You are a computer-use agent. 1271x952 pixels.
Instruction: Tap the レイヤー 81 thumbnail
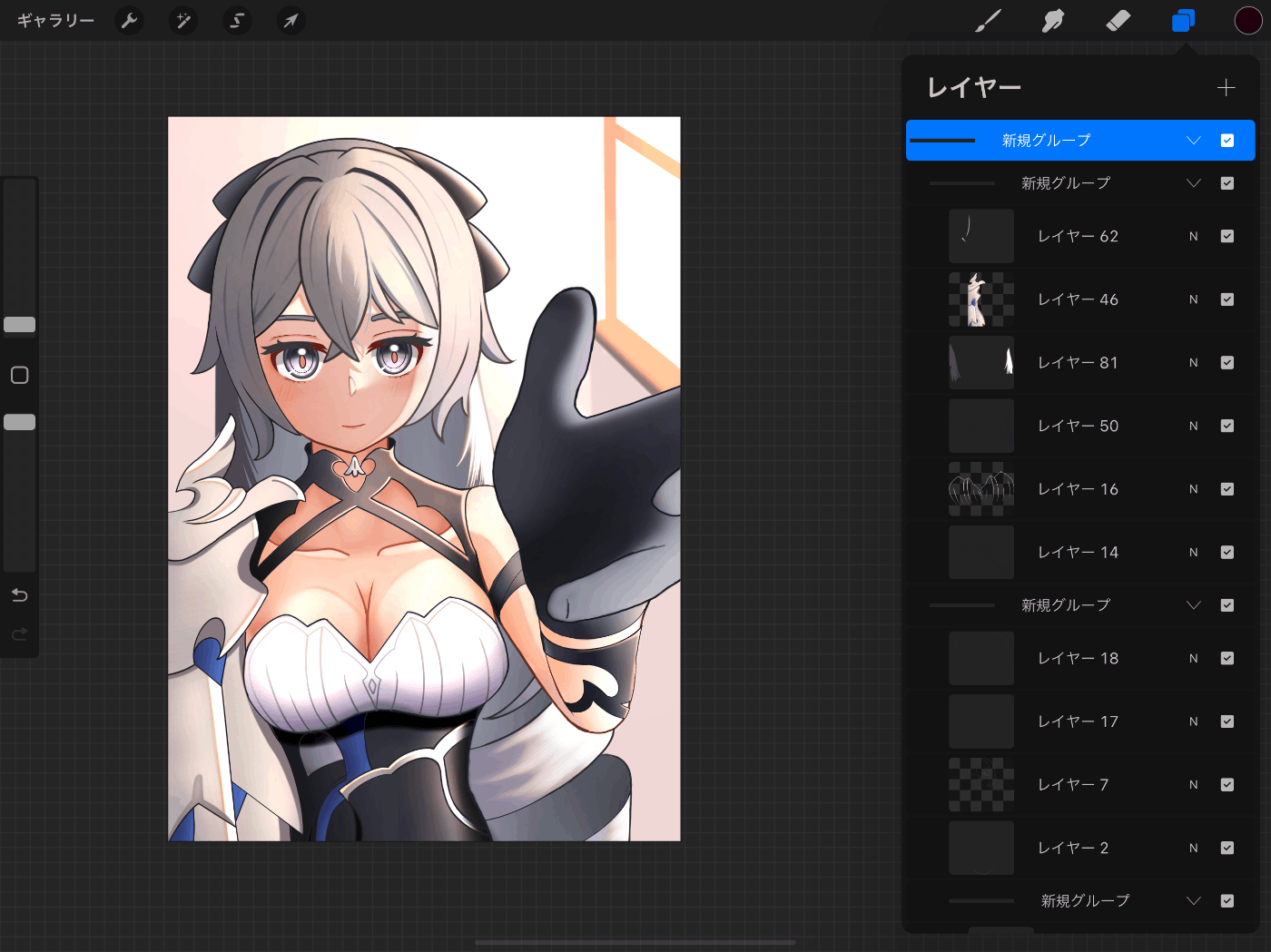pos(981,363)
